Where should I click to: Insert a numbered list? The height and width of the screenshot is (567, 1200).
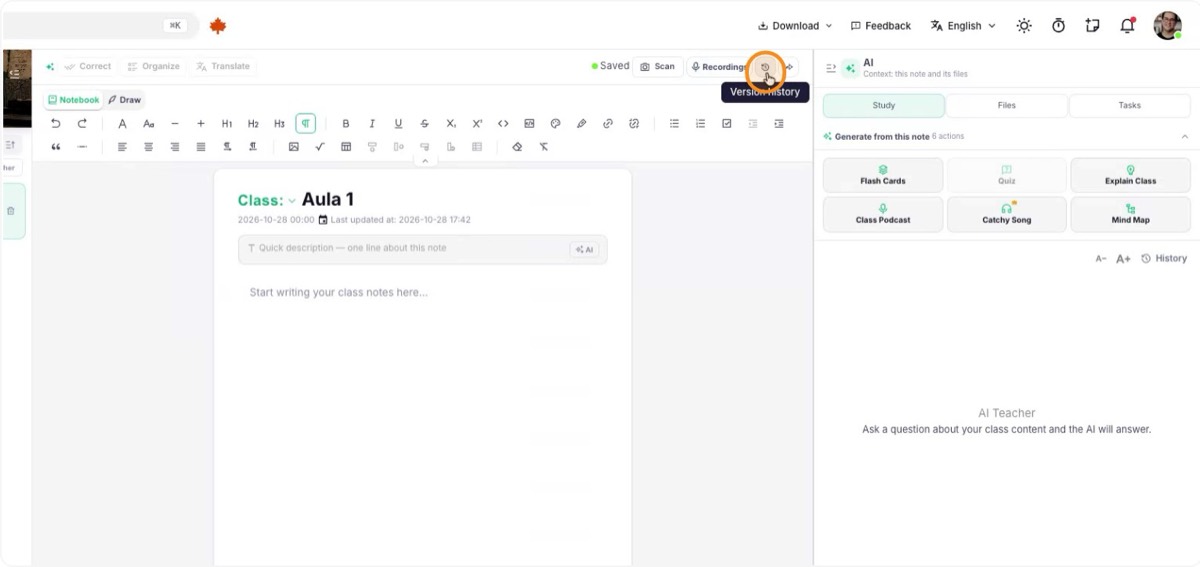pos(700,124)
